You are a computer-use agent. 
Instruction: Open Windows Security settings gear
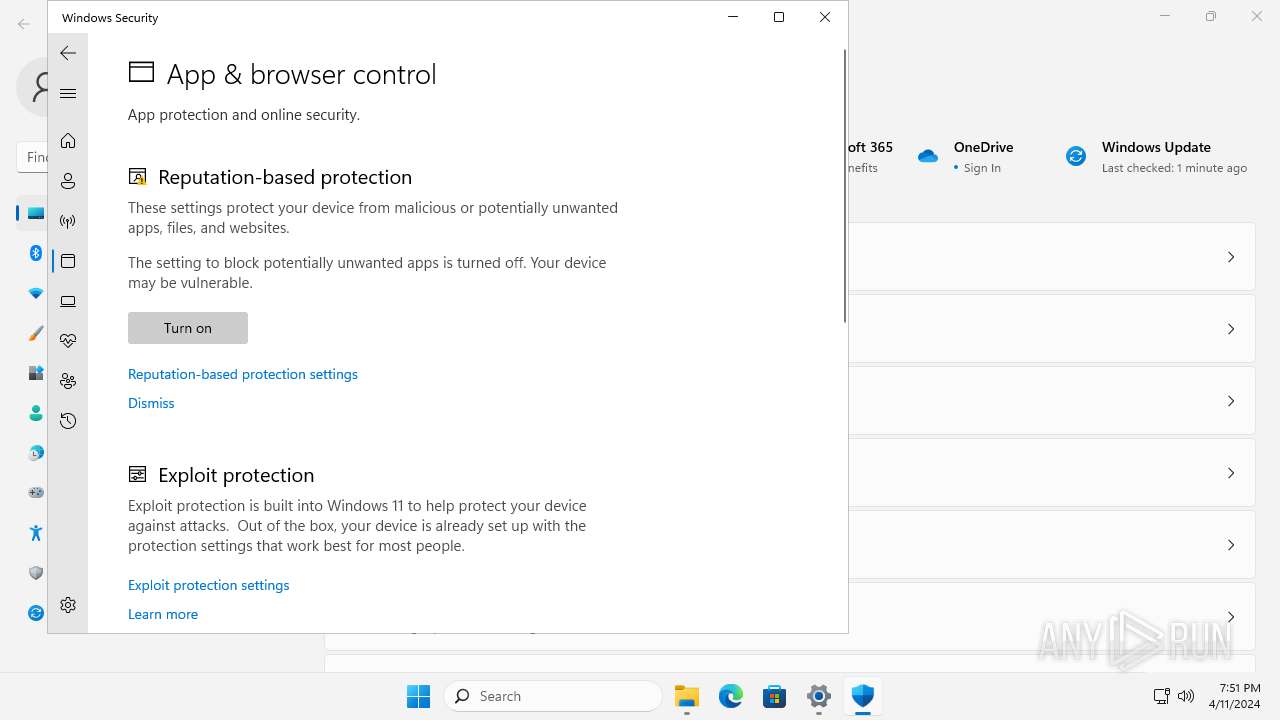point(68,605)
